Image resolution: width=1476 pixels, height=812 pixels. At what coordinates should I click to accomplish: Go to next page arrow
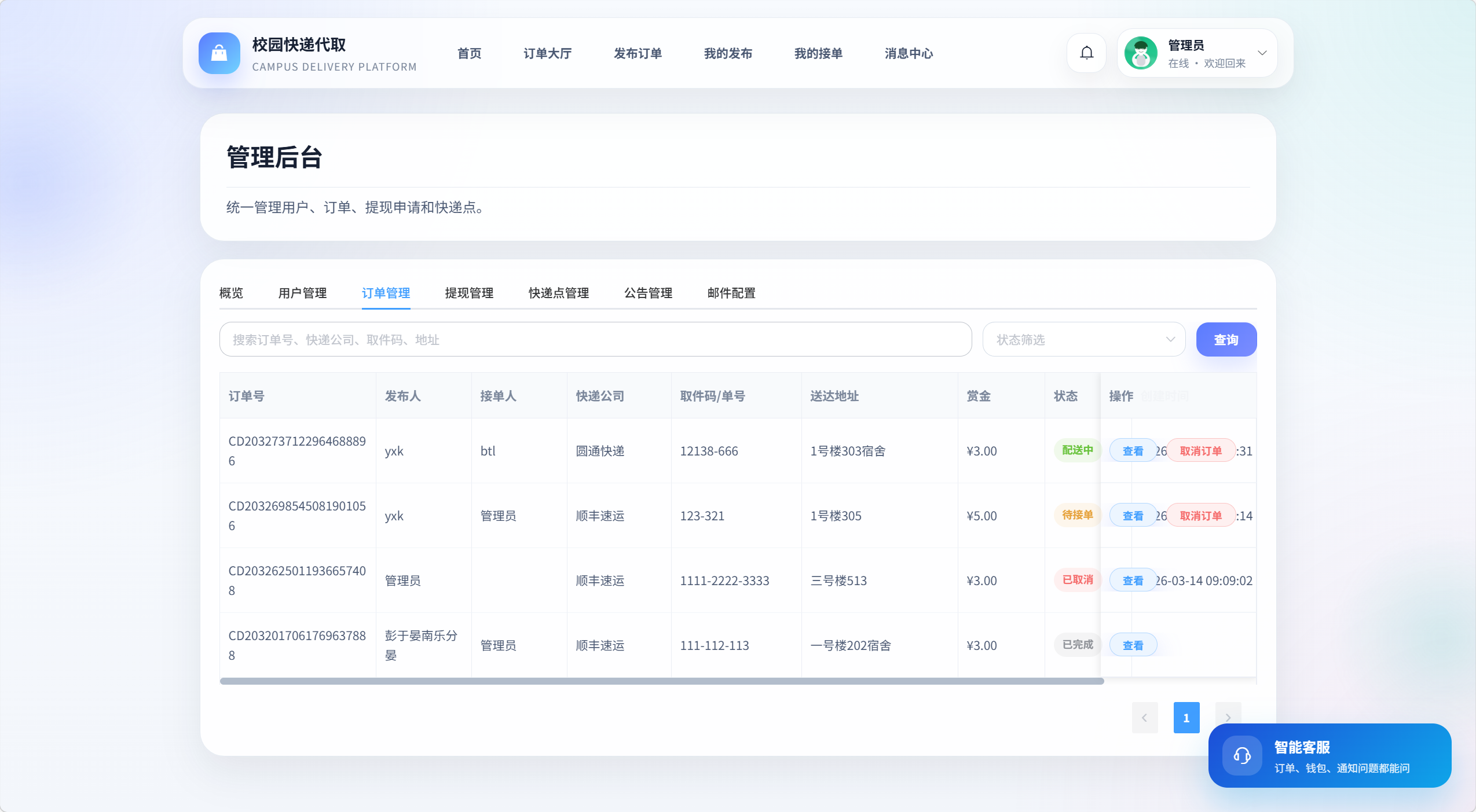pyautogui.click(x=1228, y=718)
